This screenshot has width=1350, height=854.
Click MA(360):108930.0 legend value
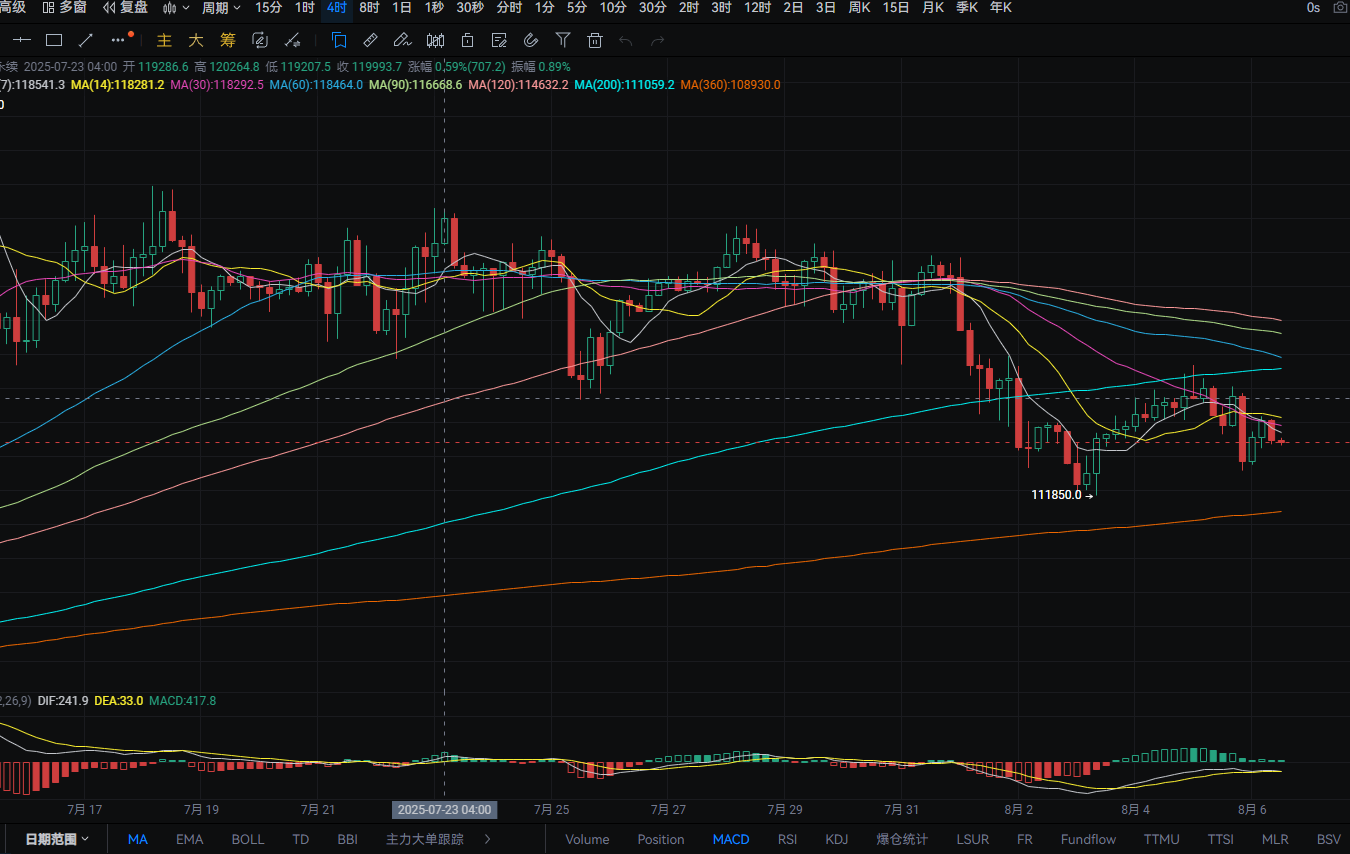pyautogui.click(x=730, y=85)
